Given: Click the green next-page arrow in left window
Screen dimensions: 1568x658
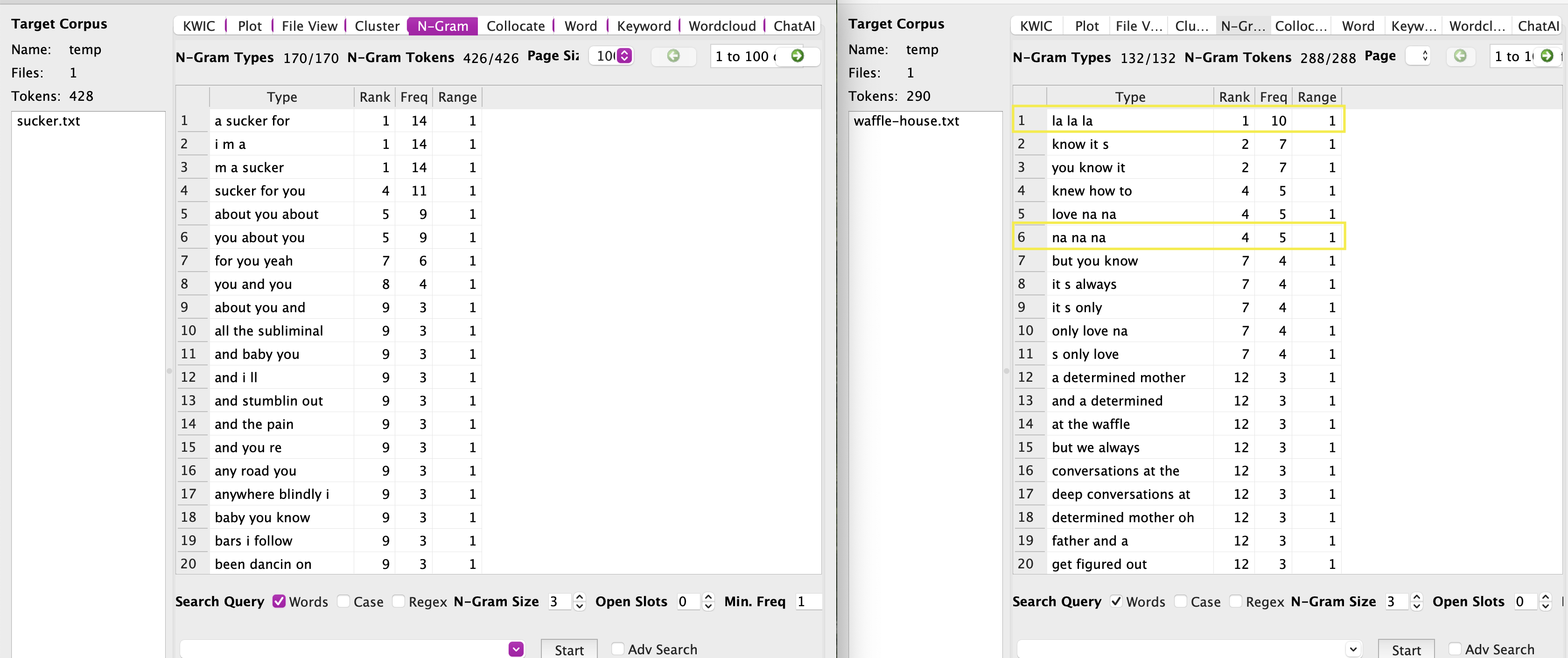Looking at the screenshot, I should (x=797, y=56).
